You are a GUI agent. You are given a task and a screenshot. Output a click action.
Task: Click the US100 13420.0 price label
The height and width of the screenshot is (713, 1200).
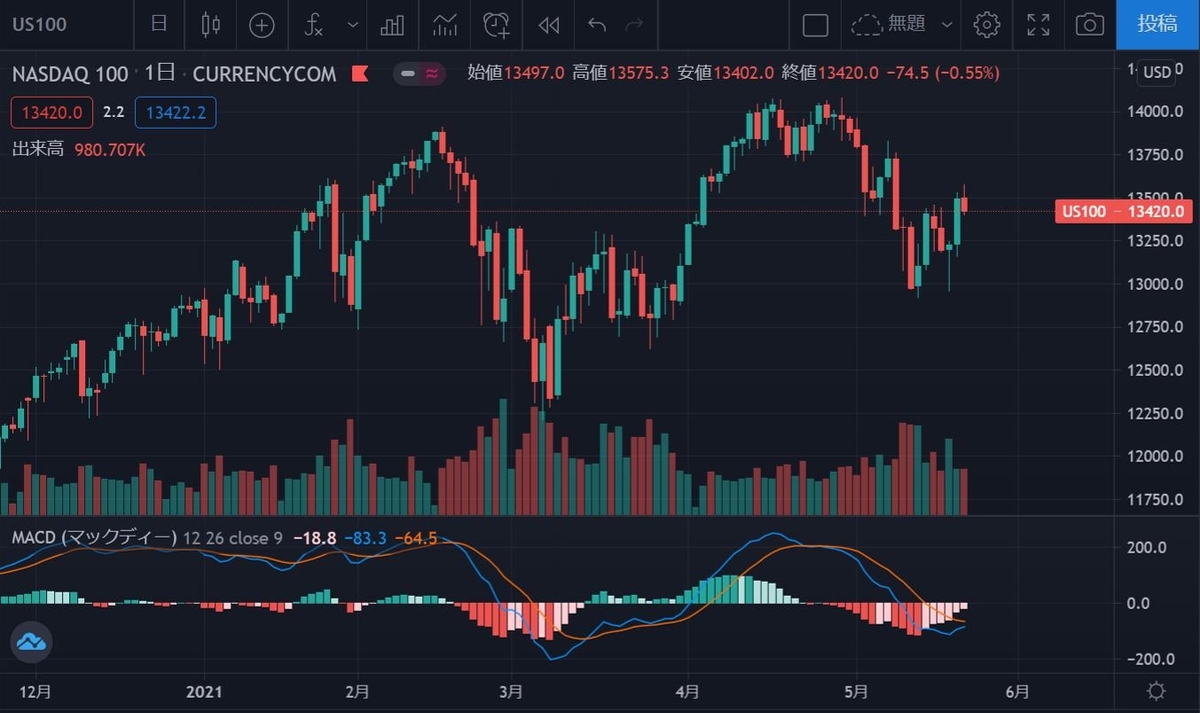coord(1123,211)
